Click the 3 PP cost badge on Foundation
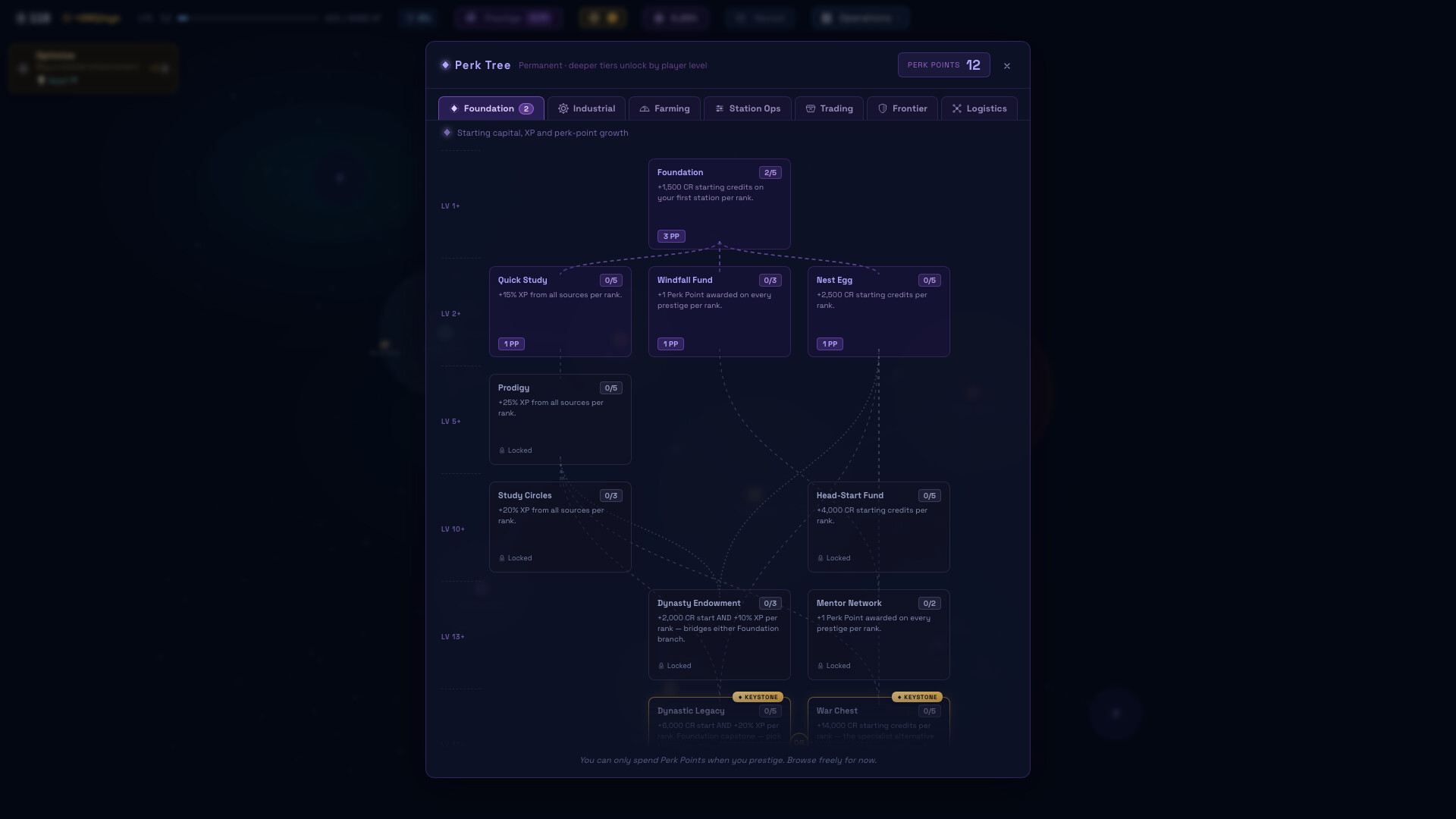The width and height of the screenshot is (1456, 819). [671, 237]
